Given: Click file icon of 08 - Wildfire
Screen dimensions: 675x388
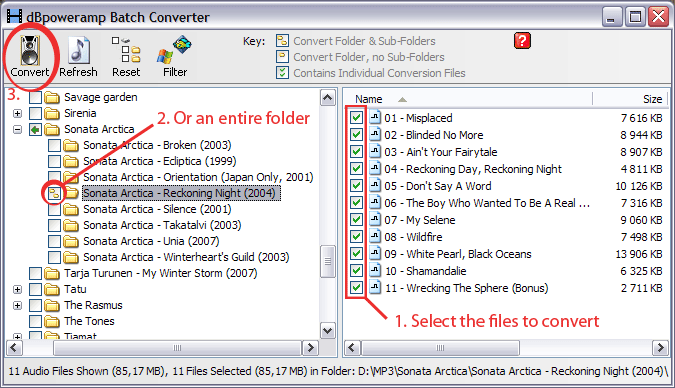Looking at the screenshot, I should [x=375, y=236].
